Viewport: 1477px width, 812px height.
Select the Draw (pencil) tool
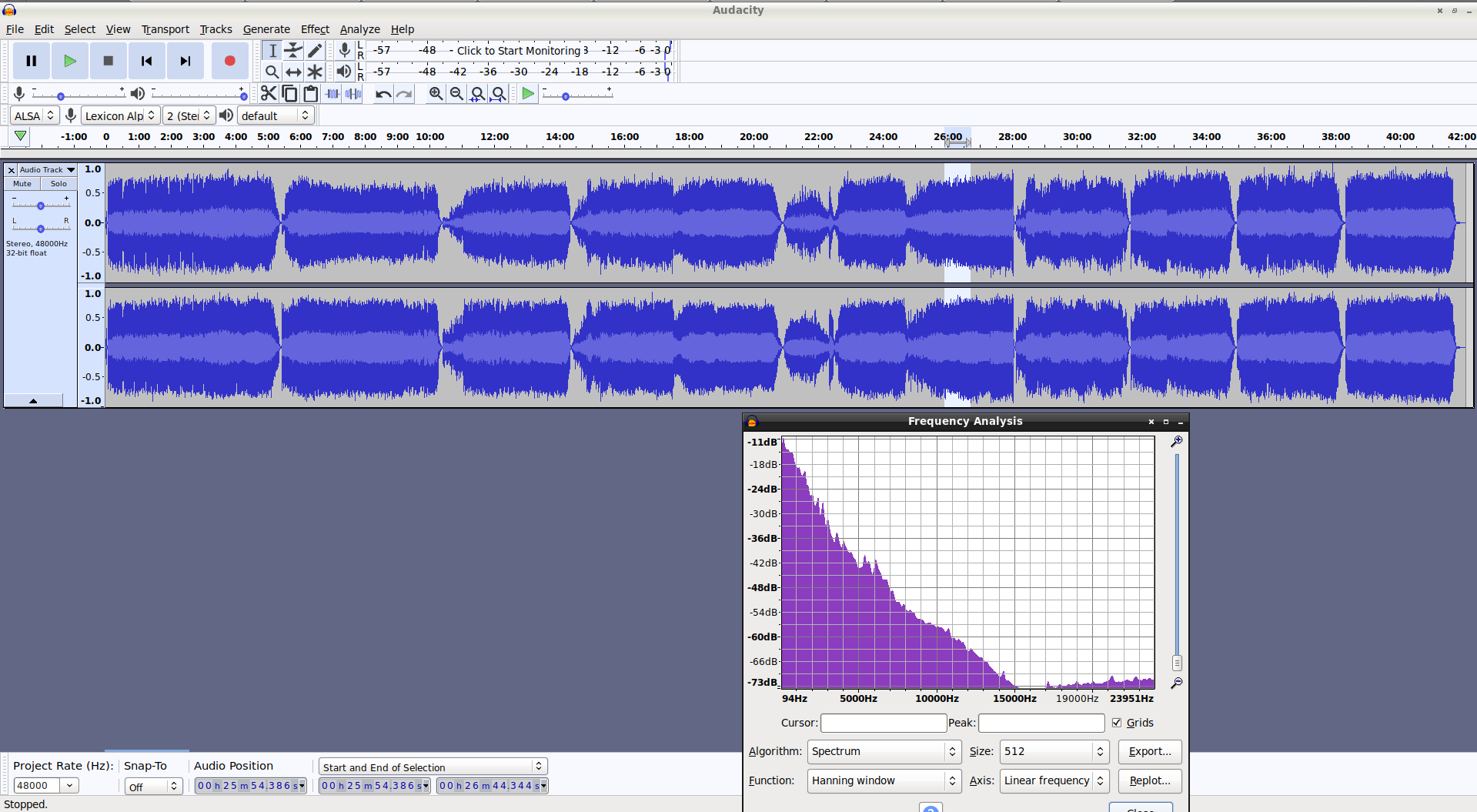315,51
